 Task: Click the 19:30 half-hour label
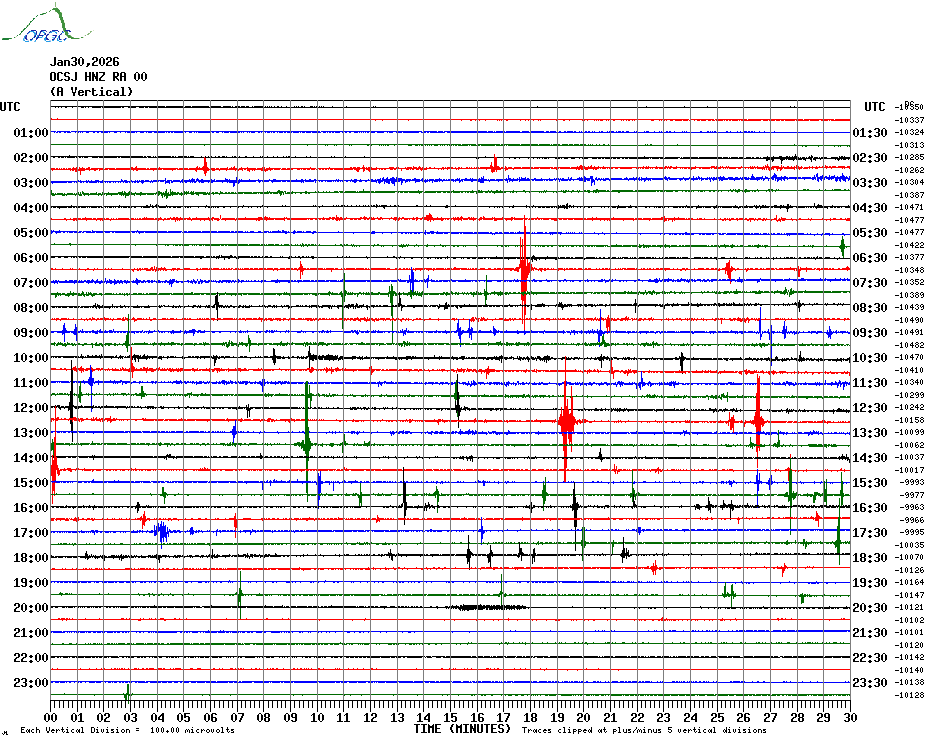coord(870,583)
